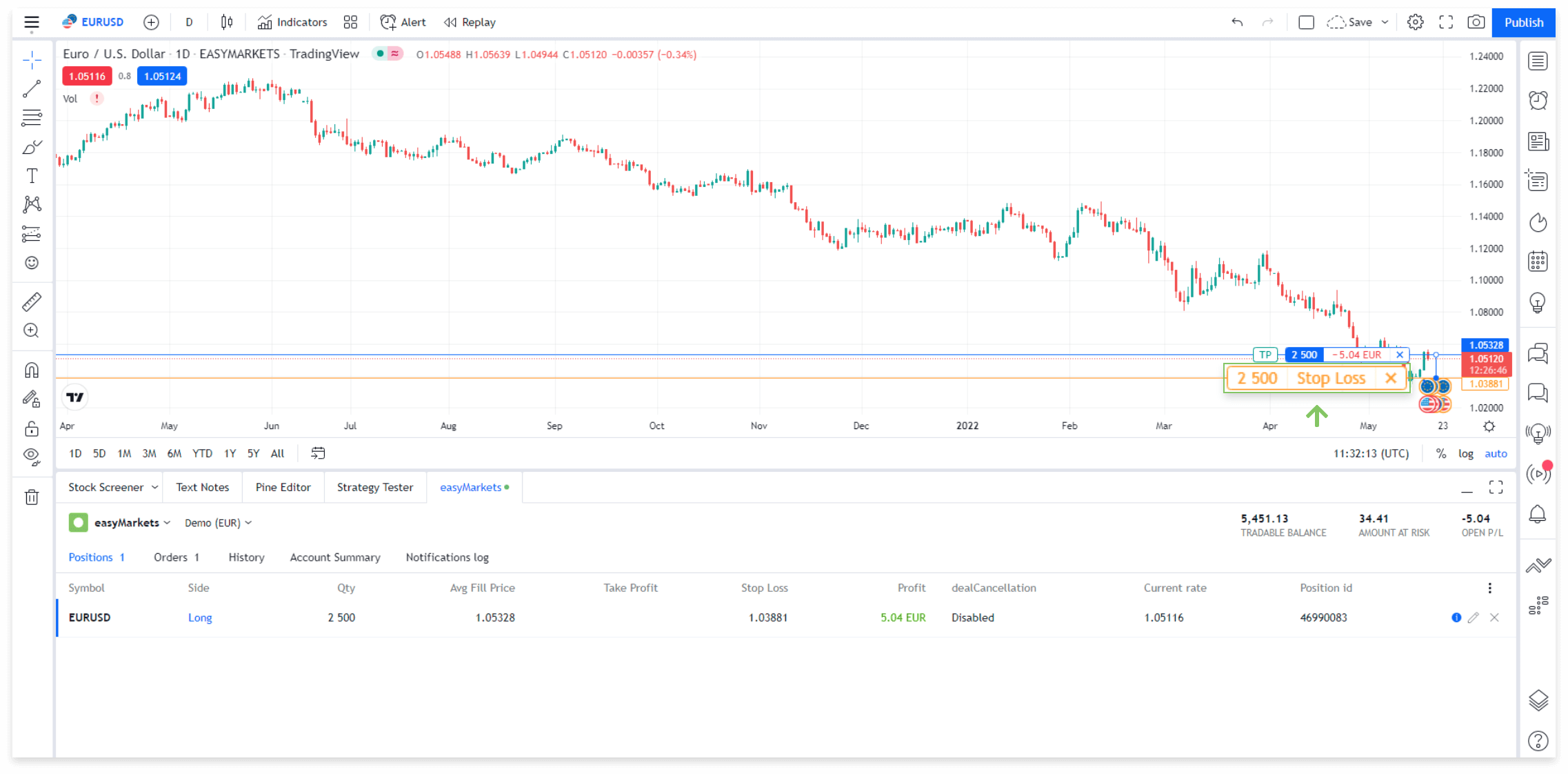Toggle stay in drawing mode

tap(32, 399)
